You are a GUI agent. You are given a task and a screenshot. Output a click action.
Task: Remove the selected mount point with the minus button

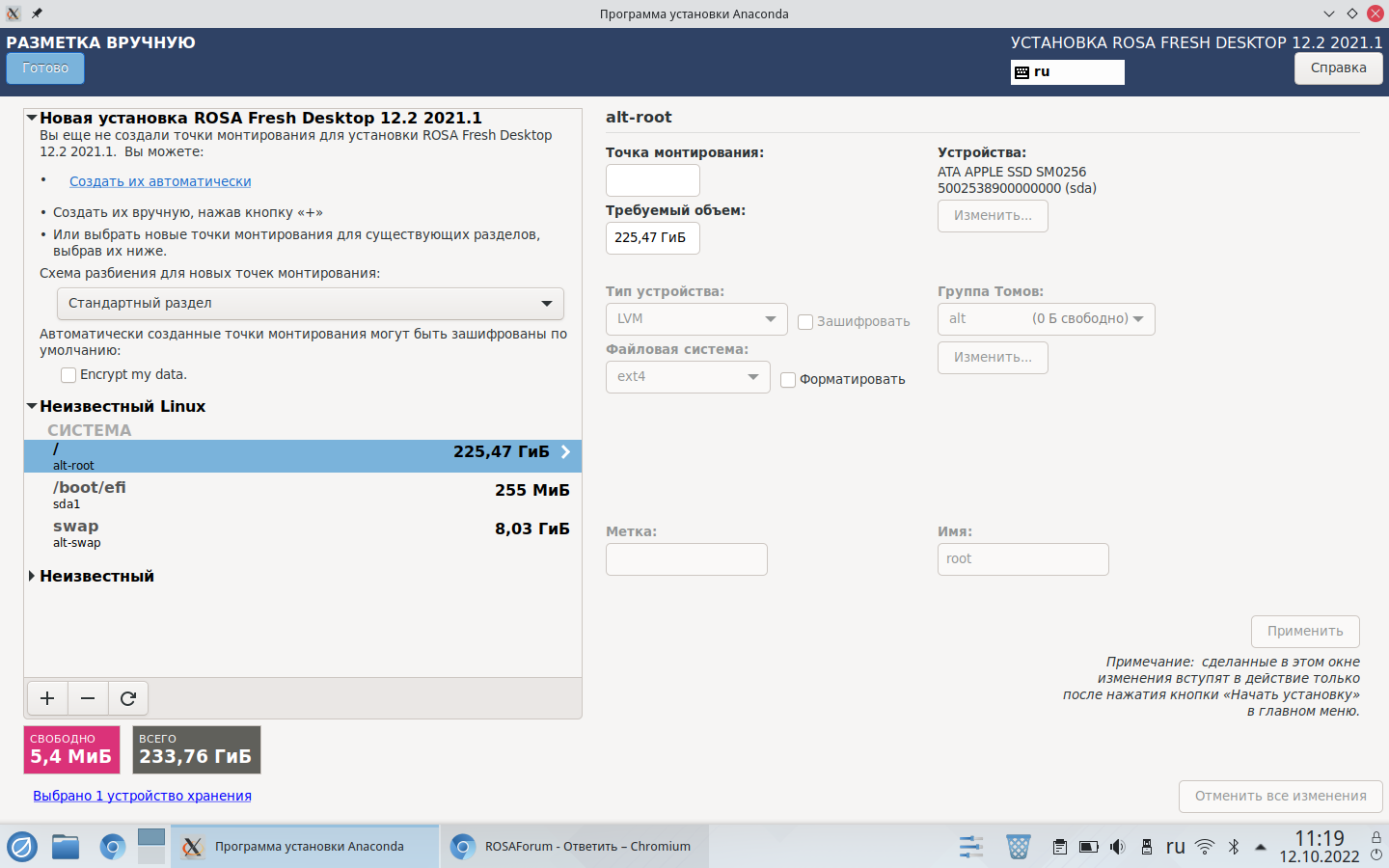88,698
